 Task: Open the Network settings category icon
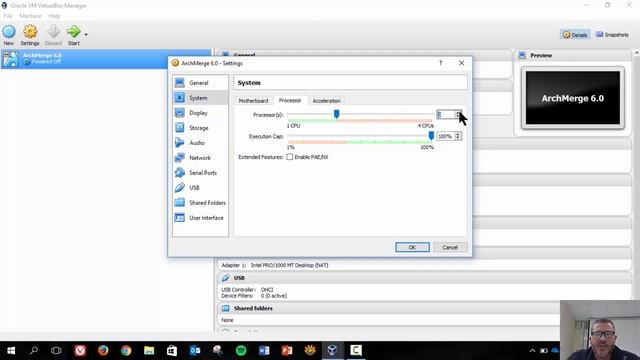click(180, 158)
